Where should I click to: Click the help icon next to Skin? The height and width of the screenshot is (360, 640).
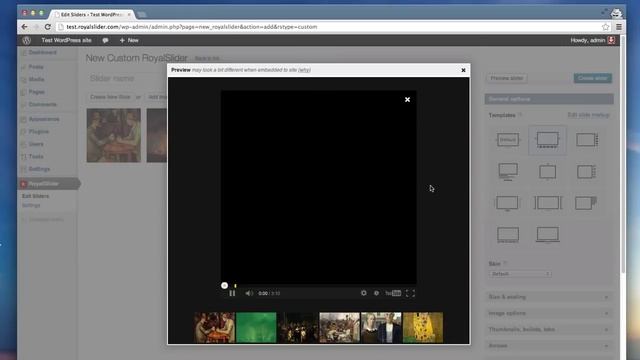coord(505,264)
